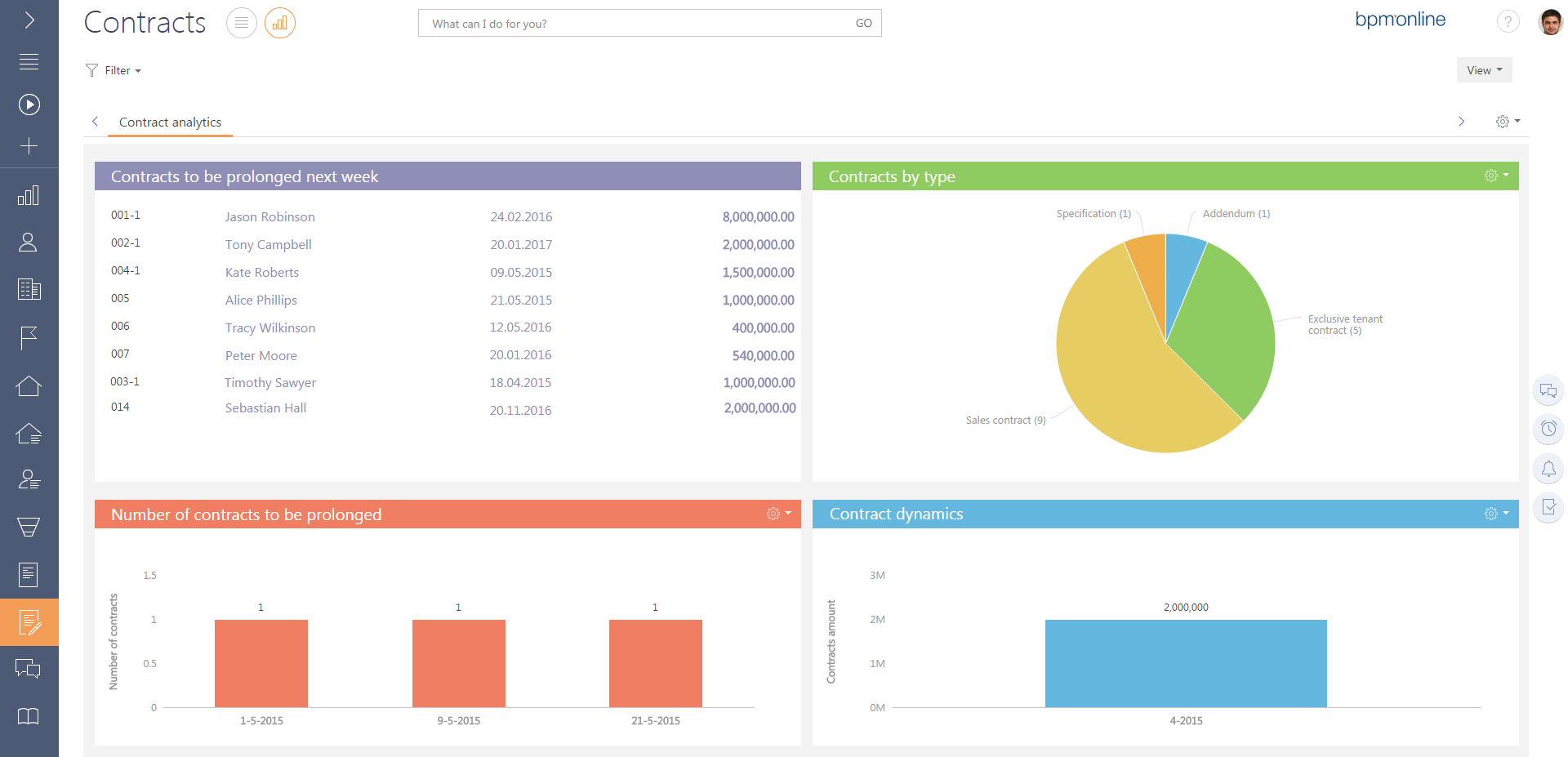Viewport: 1568px width, 757px height.
Task: Open the knowledge base book icon
Action: 29,716
